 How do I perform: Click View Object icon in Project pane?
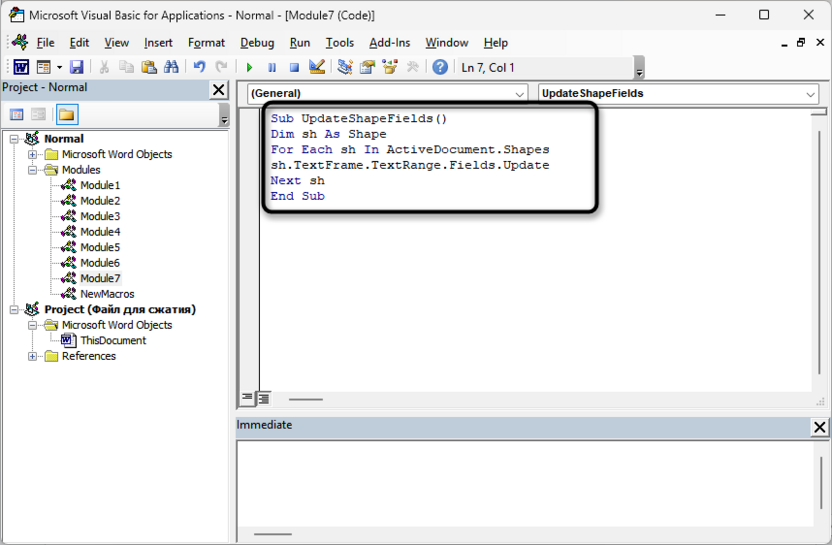click(38, 115)
